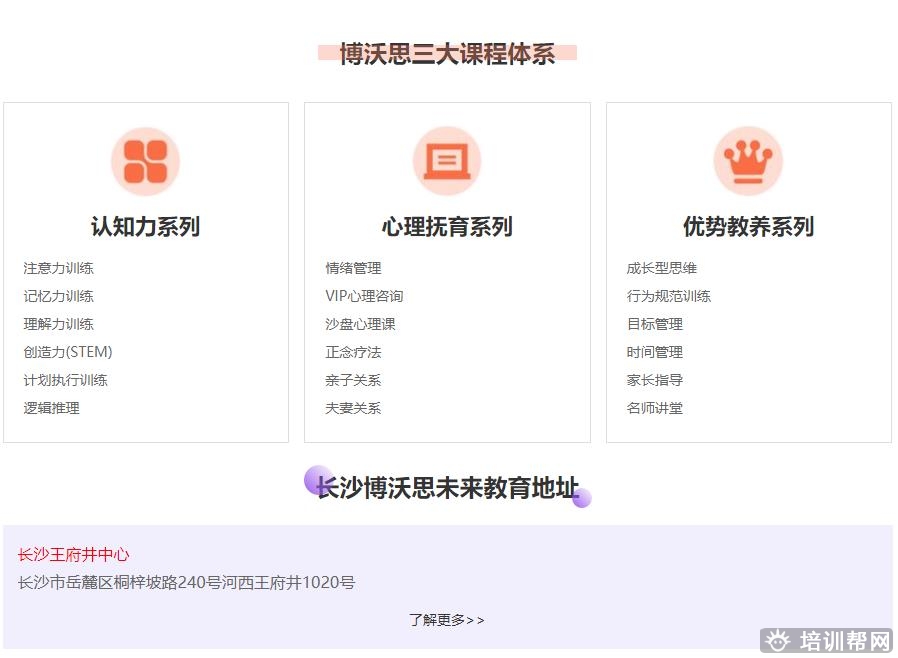Click the 优势教养系列 crown icon

748,161
